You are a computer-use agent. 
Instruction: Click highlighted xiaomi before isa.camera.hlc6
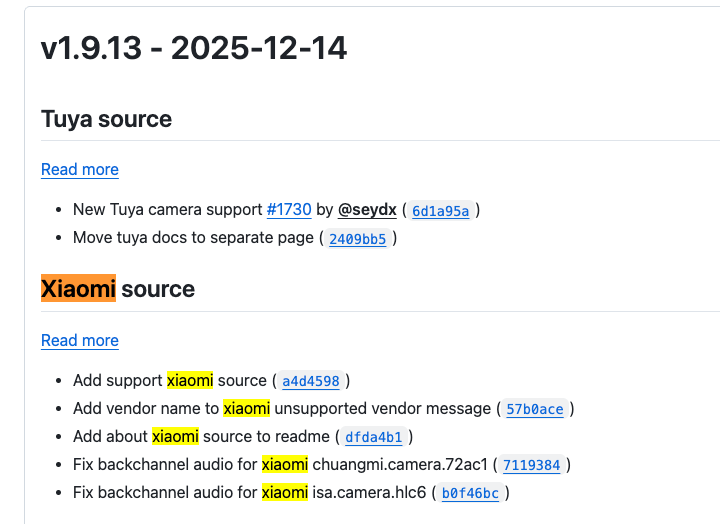pyautogui.click(x=285, y=492)
